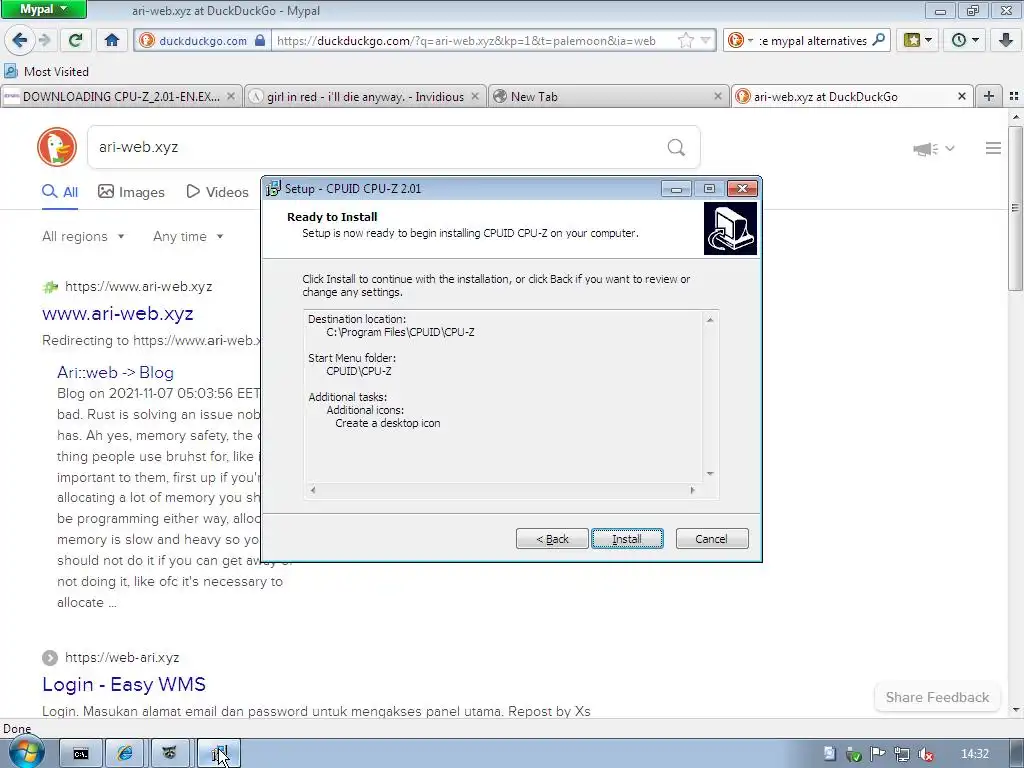Viewport: 1024px width, 768px height.
Task: Click Install in the CPU-Z setup
Action: click(627, 539)
